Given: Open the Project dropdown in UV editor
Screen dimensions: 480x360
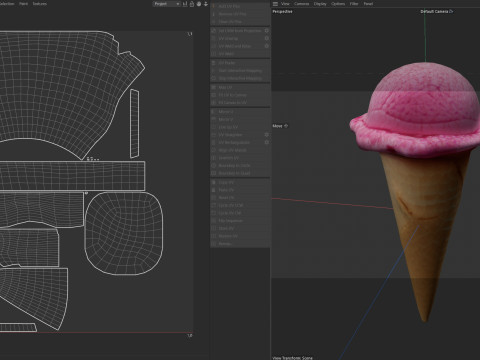Looking at the screenshot, I should tap(167, 4).
